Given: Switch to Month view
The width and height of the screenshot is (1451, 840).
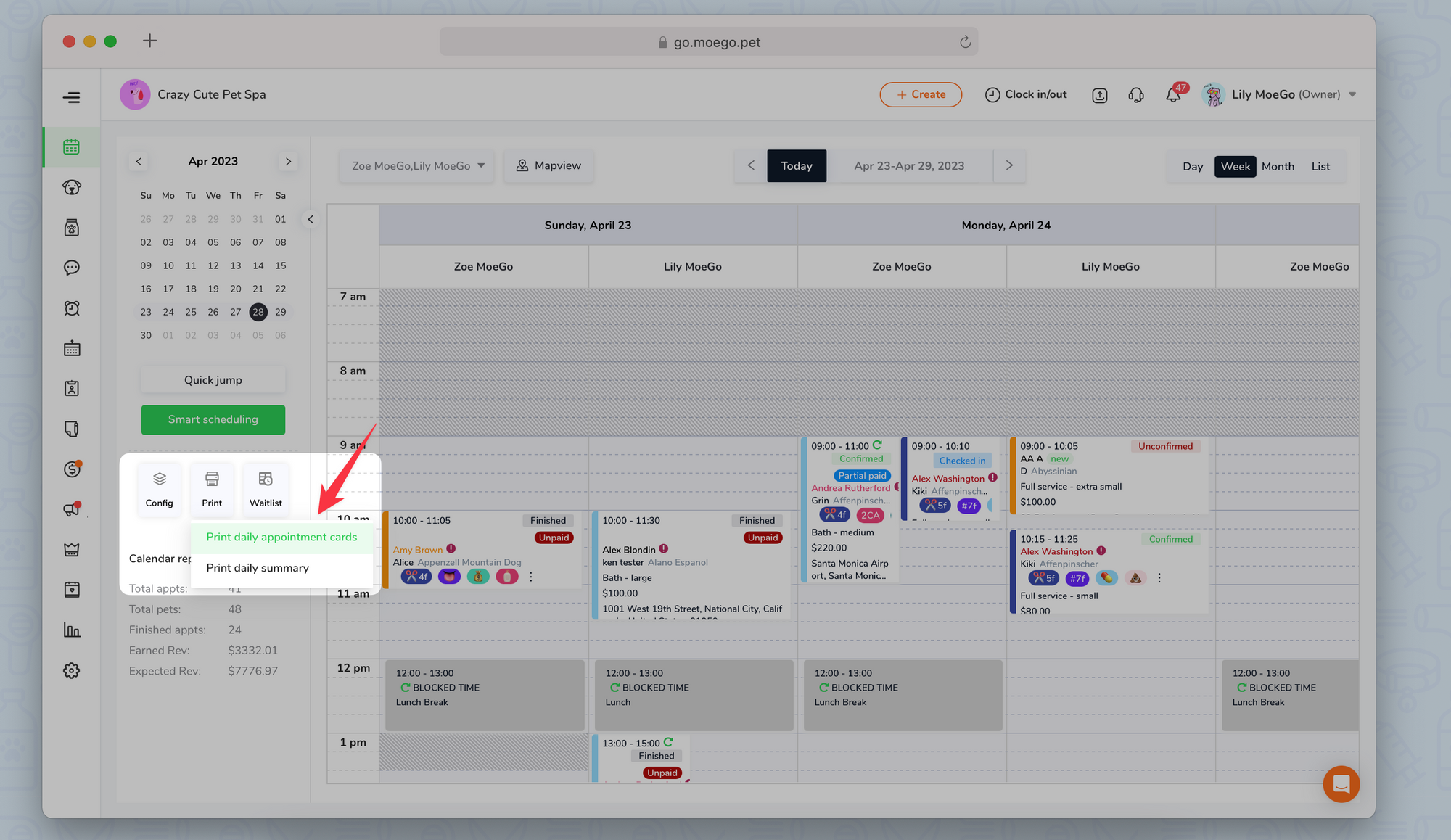Looking at the screenshot, I should tap(1278, 166).
